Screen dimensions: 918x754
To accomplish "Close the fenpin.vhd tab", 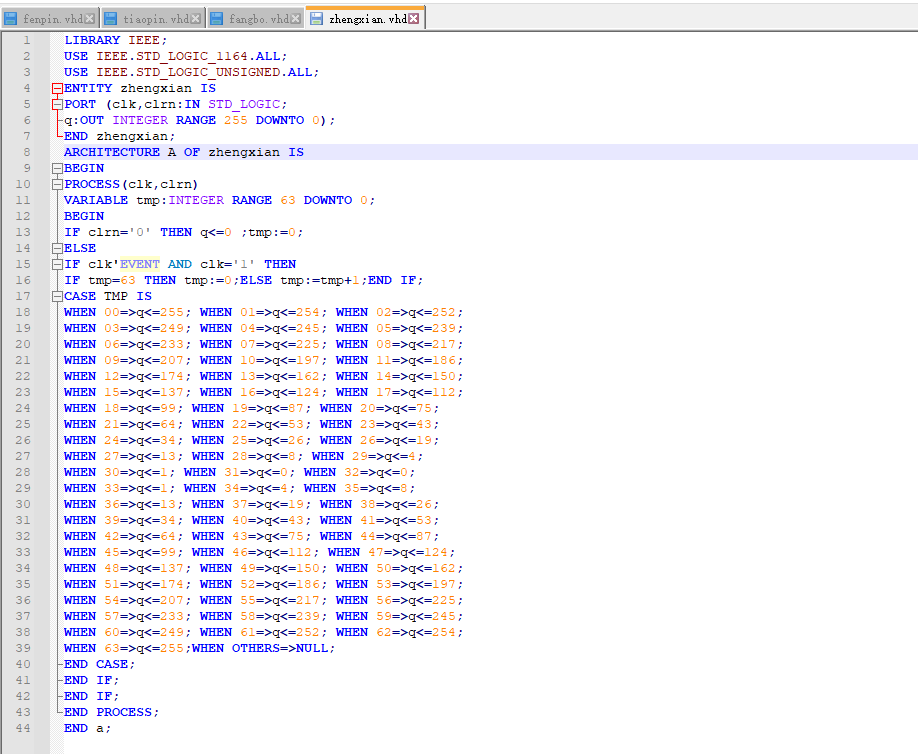I will pos(90,19).
